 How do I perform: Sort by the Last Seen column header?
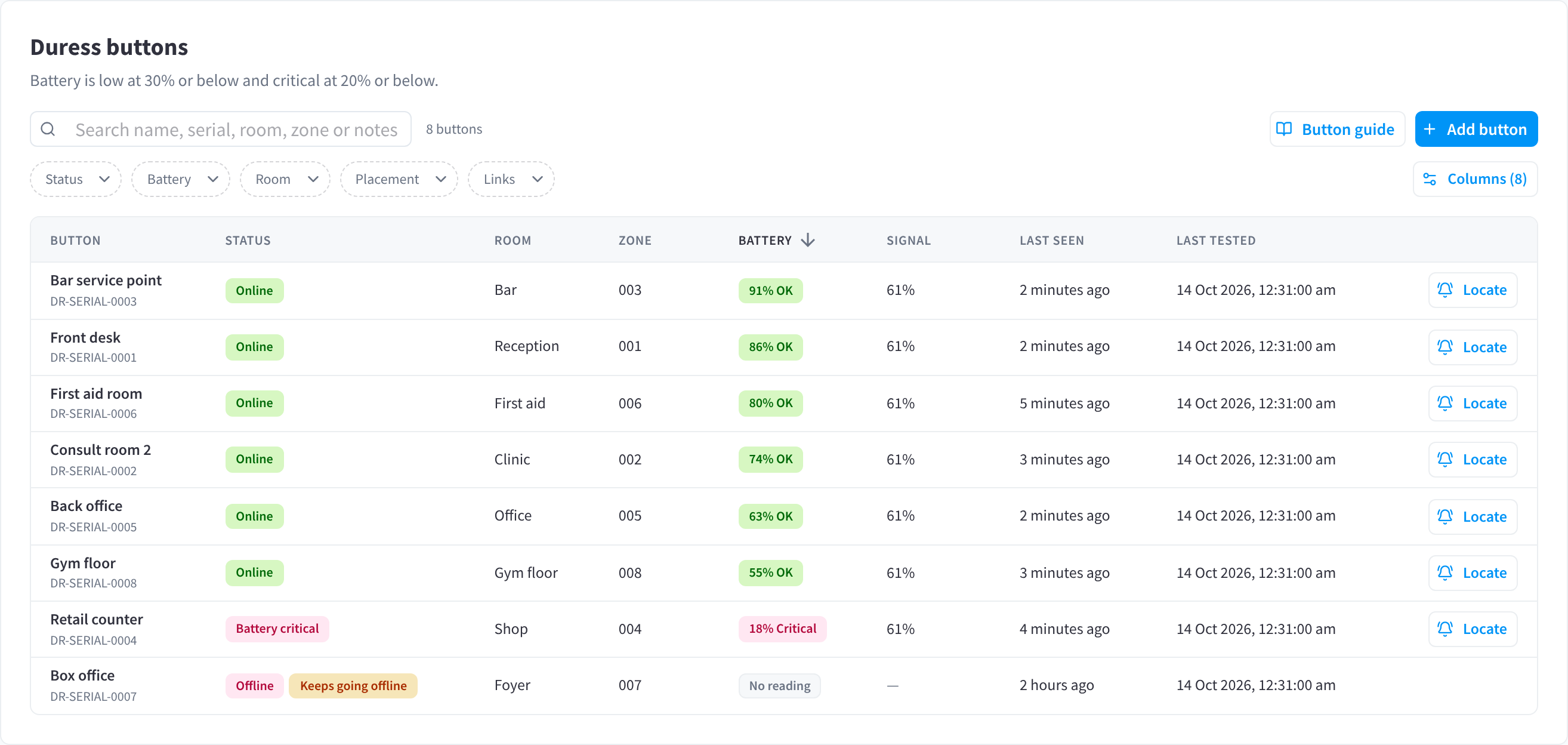click(x=1052, y=241)
